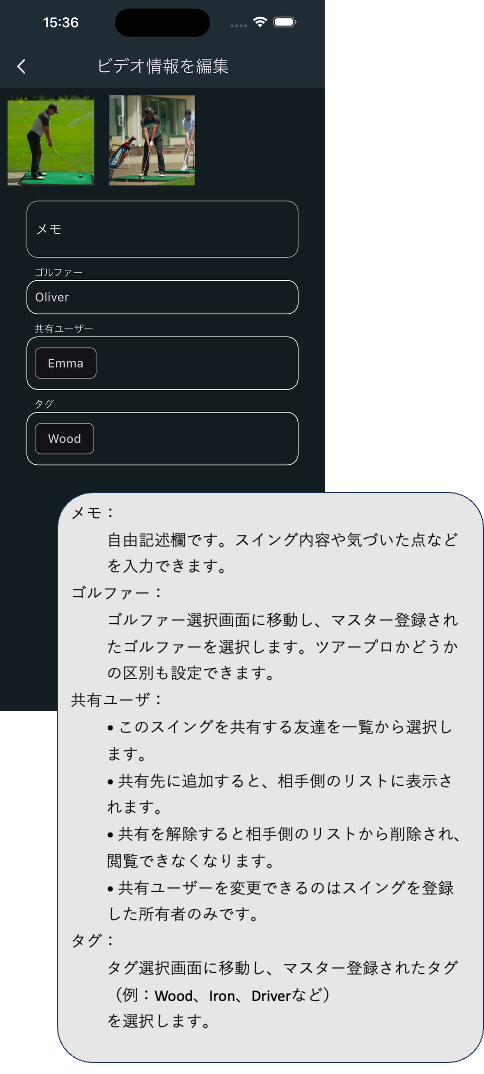Tap the back arrow icon
This screenshot has width=484, height=1074.
21,66
